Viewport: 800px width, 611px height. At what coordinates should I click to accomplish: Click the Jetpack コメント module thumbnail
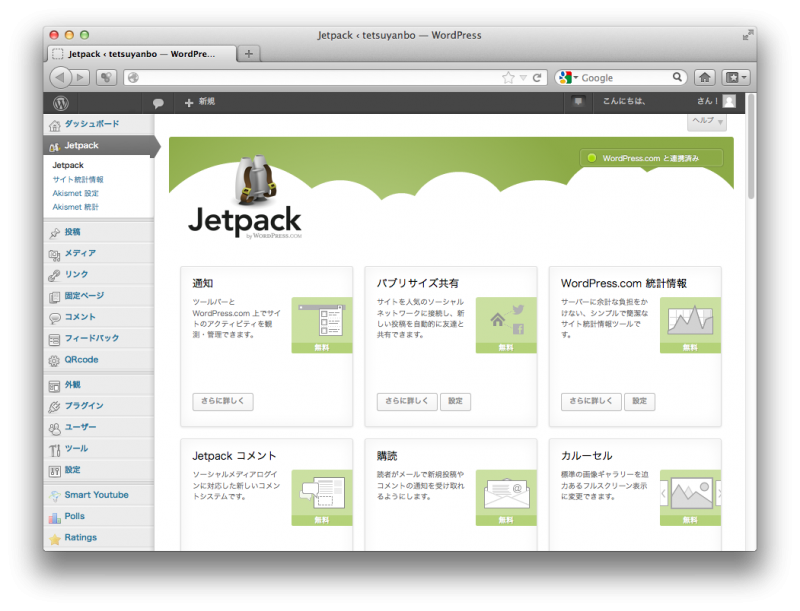pos(322,497)
